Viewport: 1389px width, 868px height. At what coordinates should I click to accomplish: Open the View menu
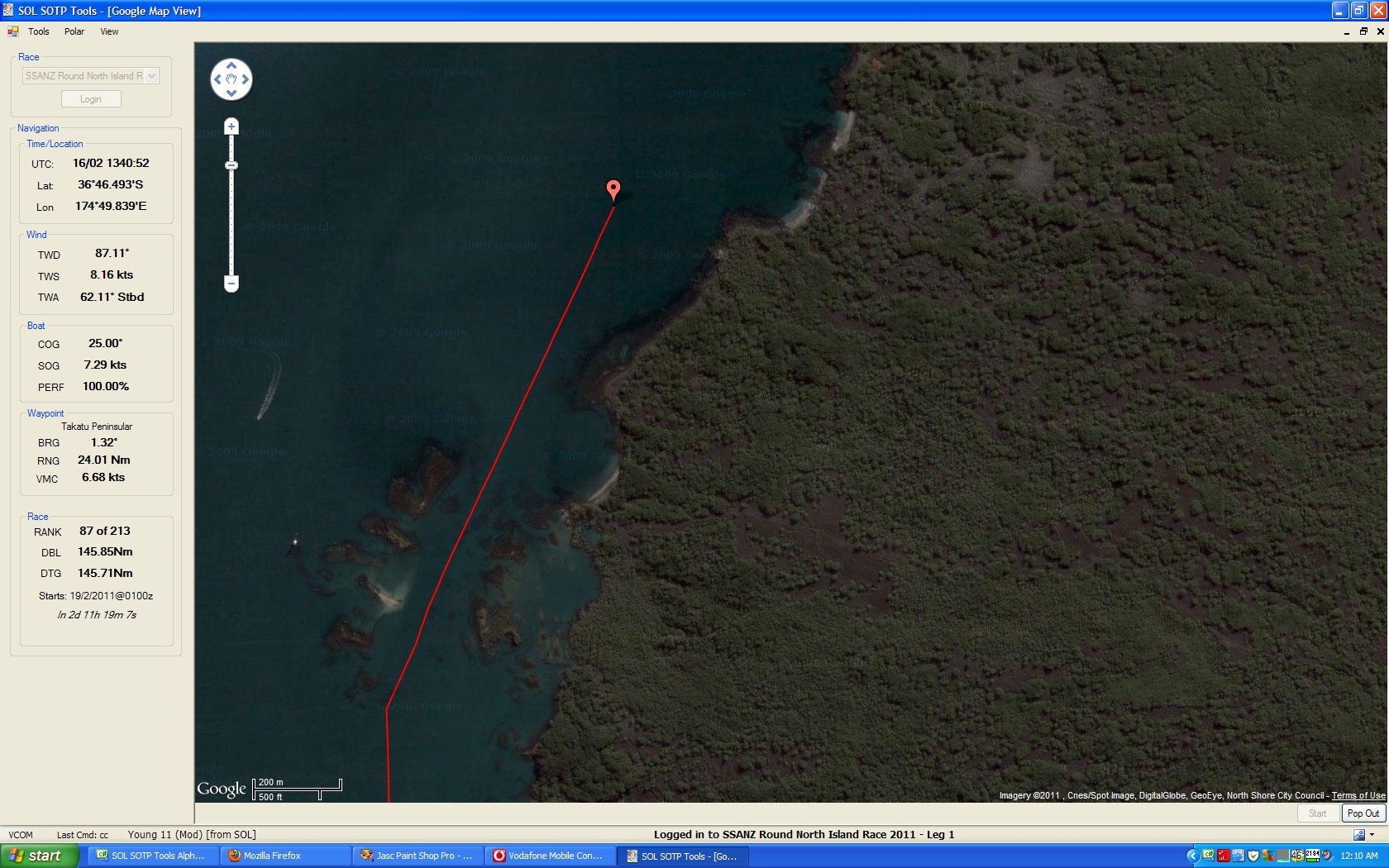[109, 31]
